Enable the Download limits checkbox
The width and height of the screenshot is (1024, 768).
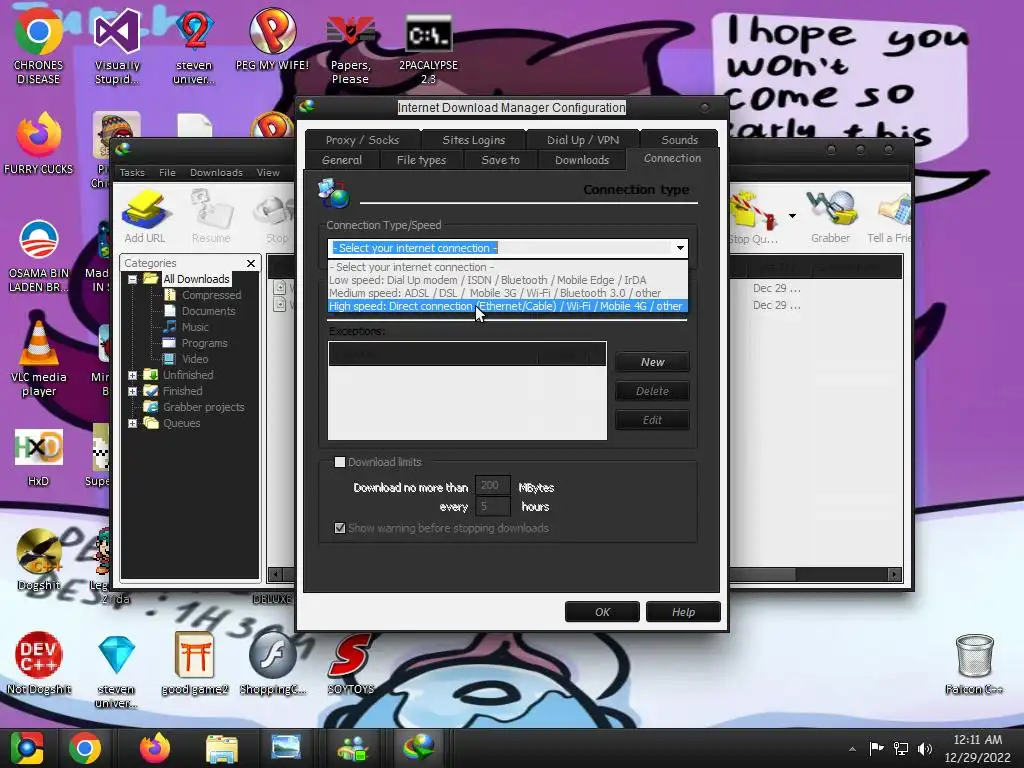(x=340, y=462)
